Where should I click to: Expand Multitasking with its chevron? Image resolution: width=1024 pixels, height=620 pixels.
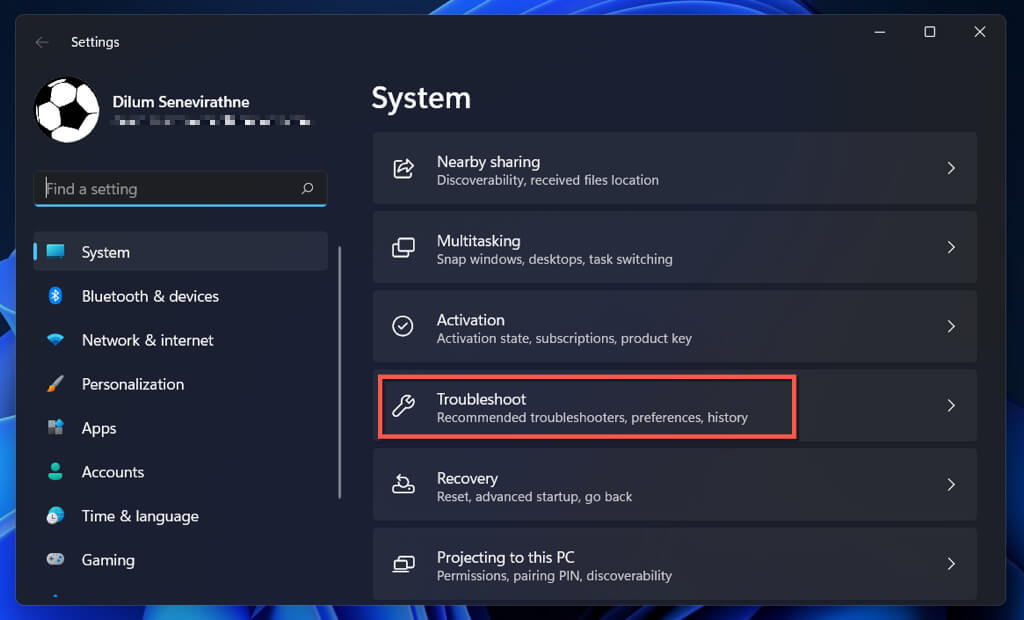click(x=951, y=247)
